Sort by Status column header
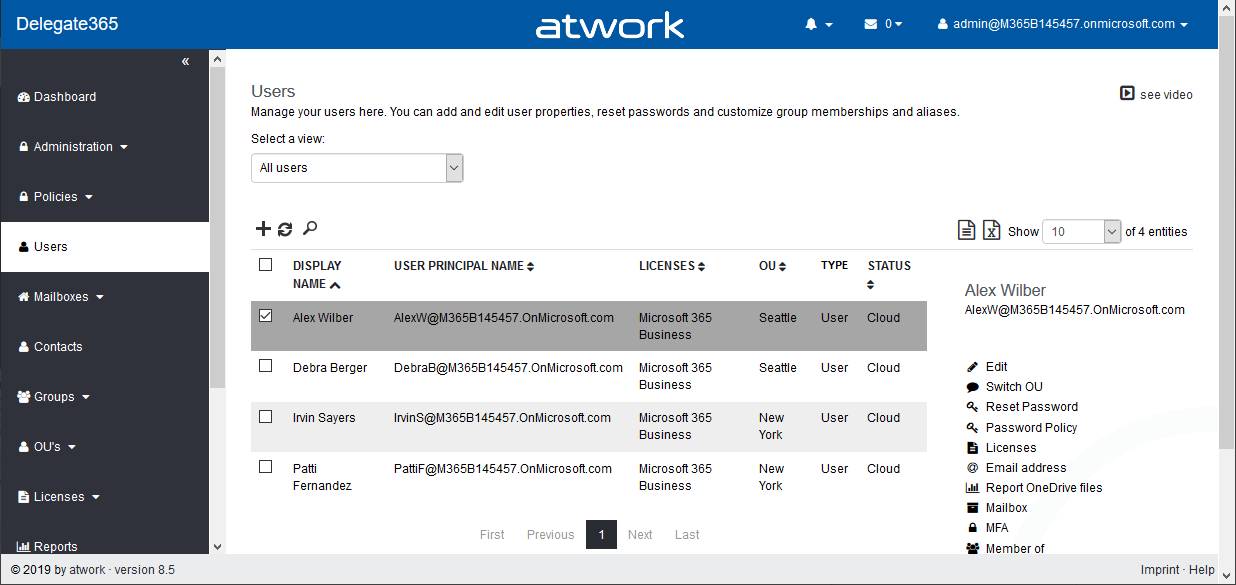This screenshot has height=585, width=1236. tap(889, 274)
